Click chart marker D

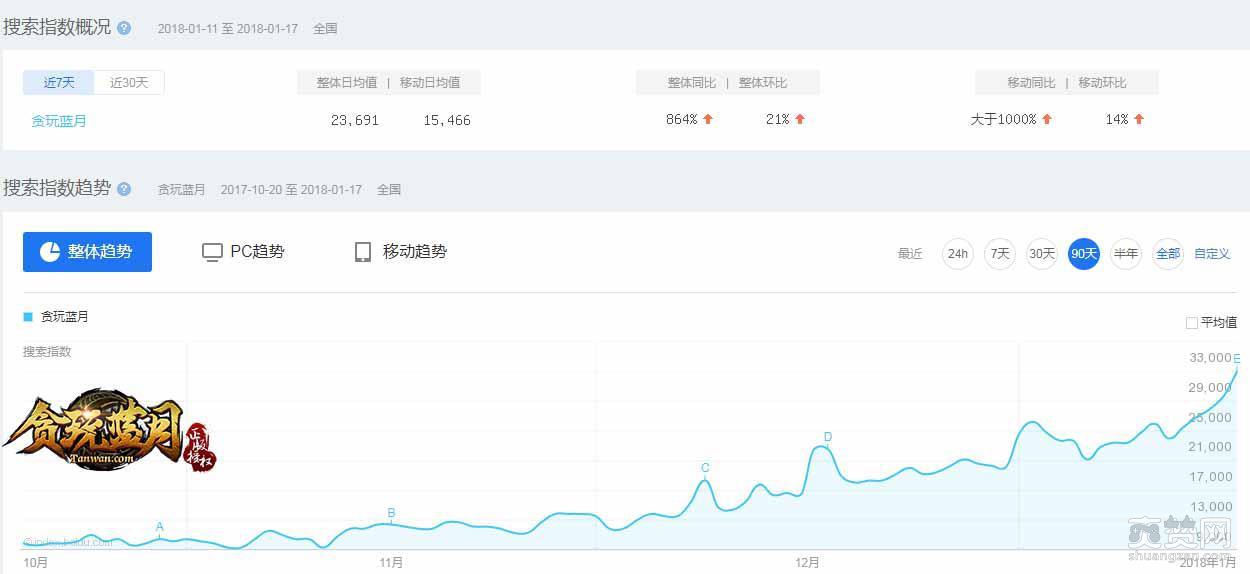pos(828,437)
